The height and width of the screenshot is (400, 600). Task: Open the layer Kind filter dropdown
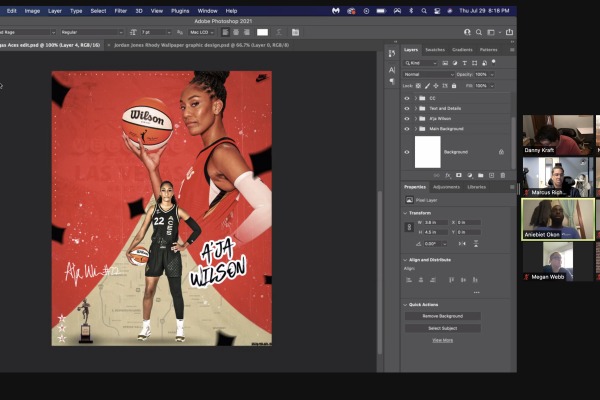point(421,63)
